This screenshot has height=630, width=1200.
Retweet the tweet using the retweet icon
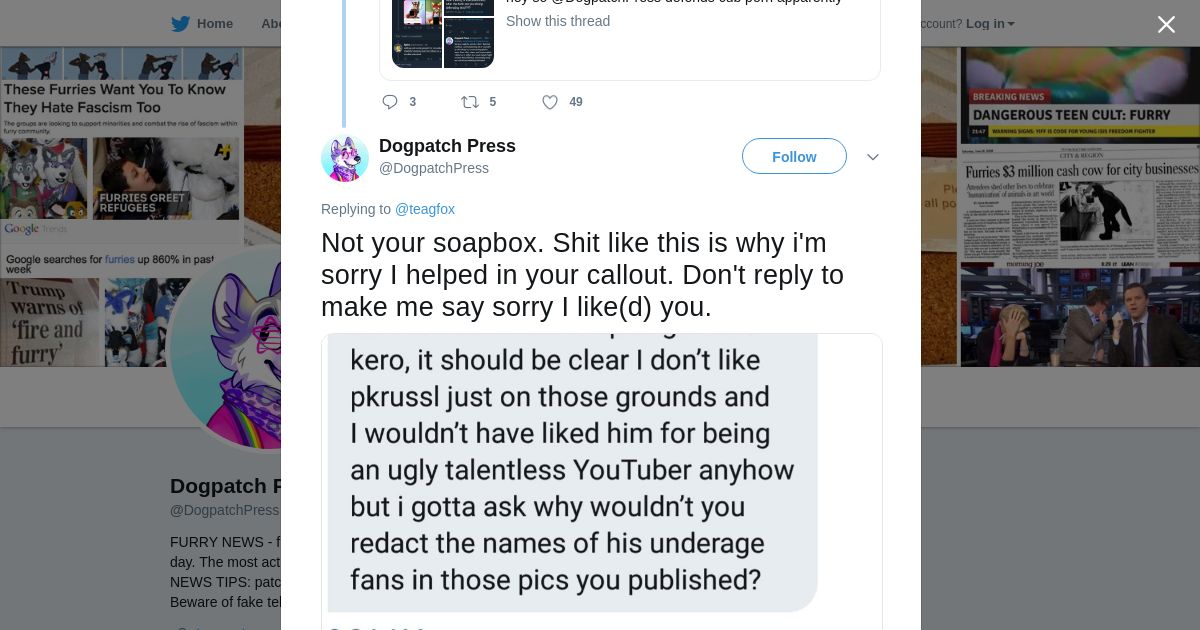click(x=469, y=102)
